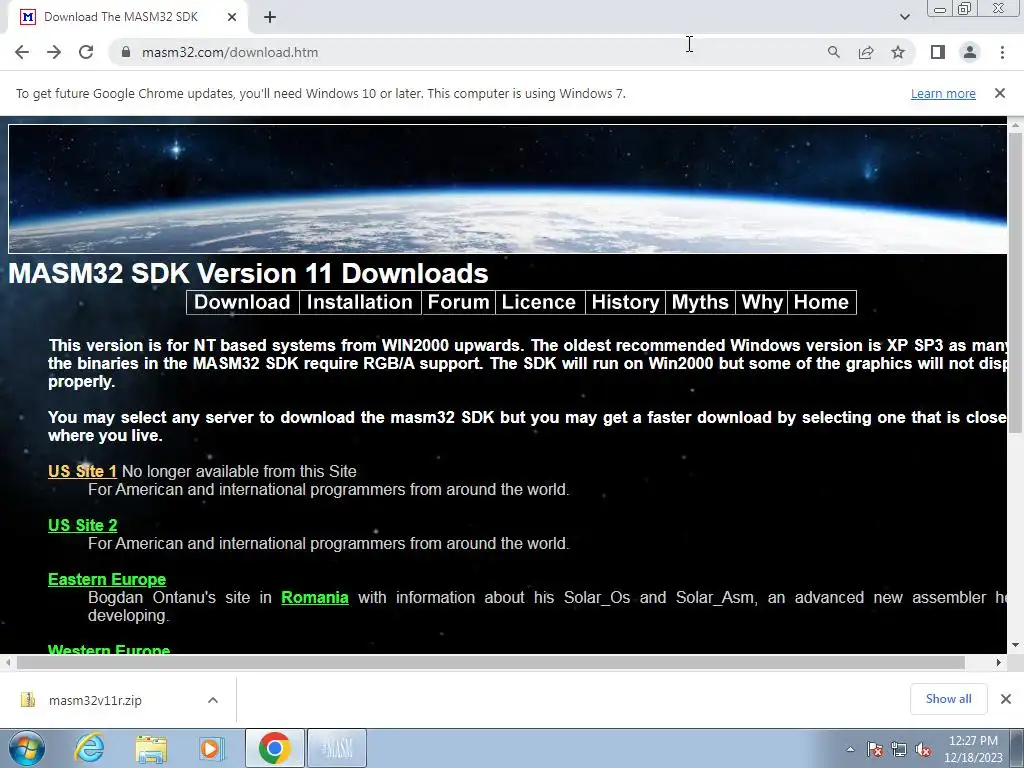This screenshot has width=1024, height=768.
Task: Dismiss the Chrome update notification bar
Action: pyautogui.click(x=1000, y=93)
